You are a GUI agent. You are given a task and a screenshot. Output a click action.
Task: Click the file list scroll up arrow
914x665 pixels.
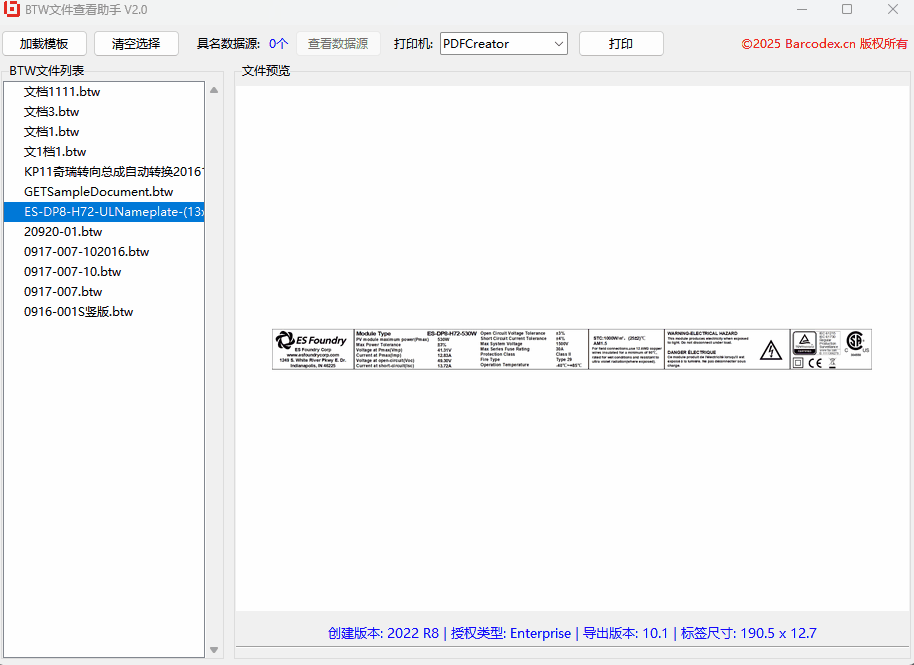click(x=214, y=90)
